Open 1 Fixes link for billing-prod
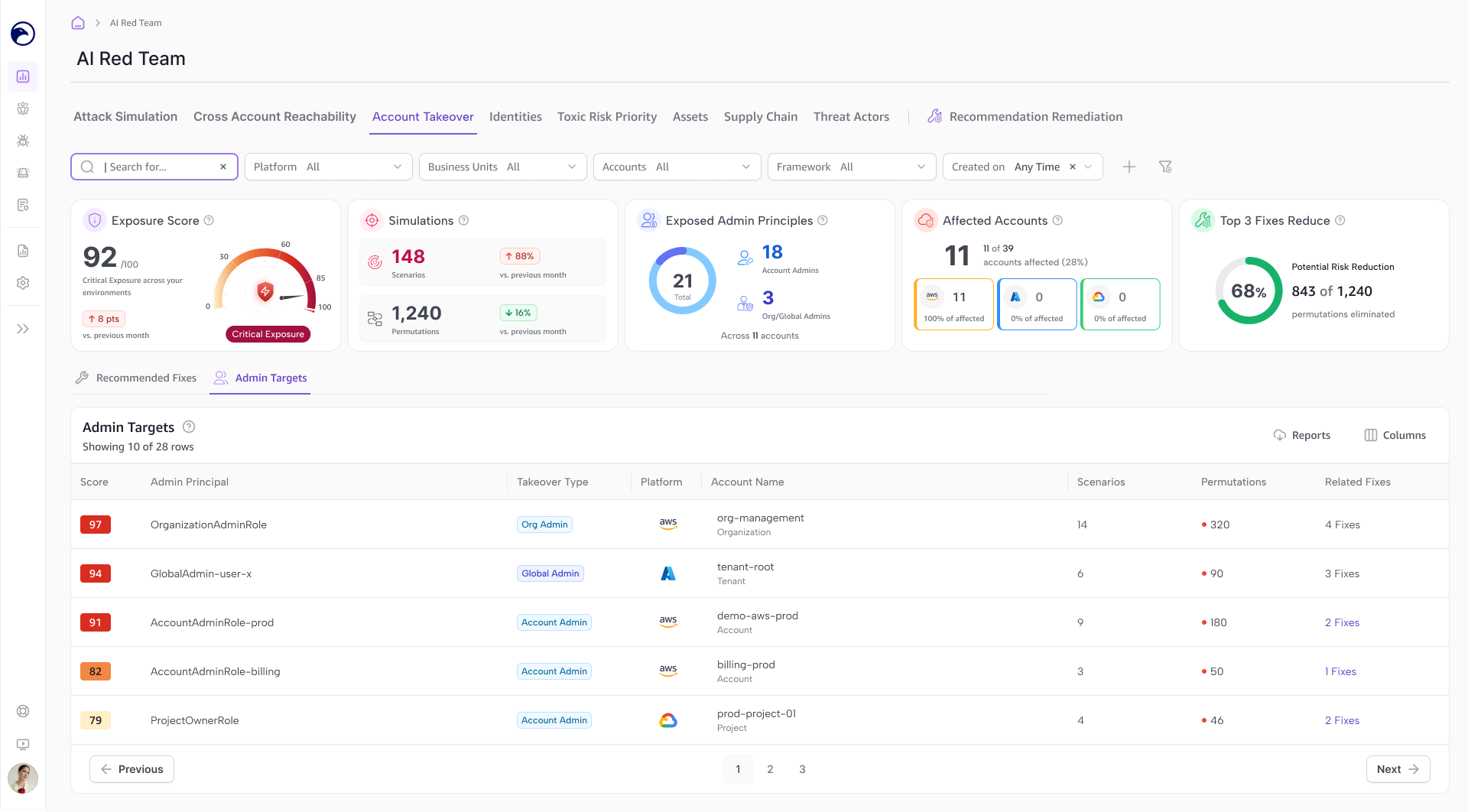The width and height of the screenshot is (1468, 812). (x=1340, y=671)
